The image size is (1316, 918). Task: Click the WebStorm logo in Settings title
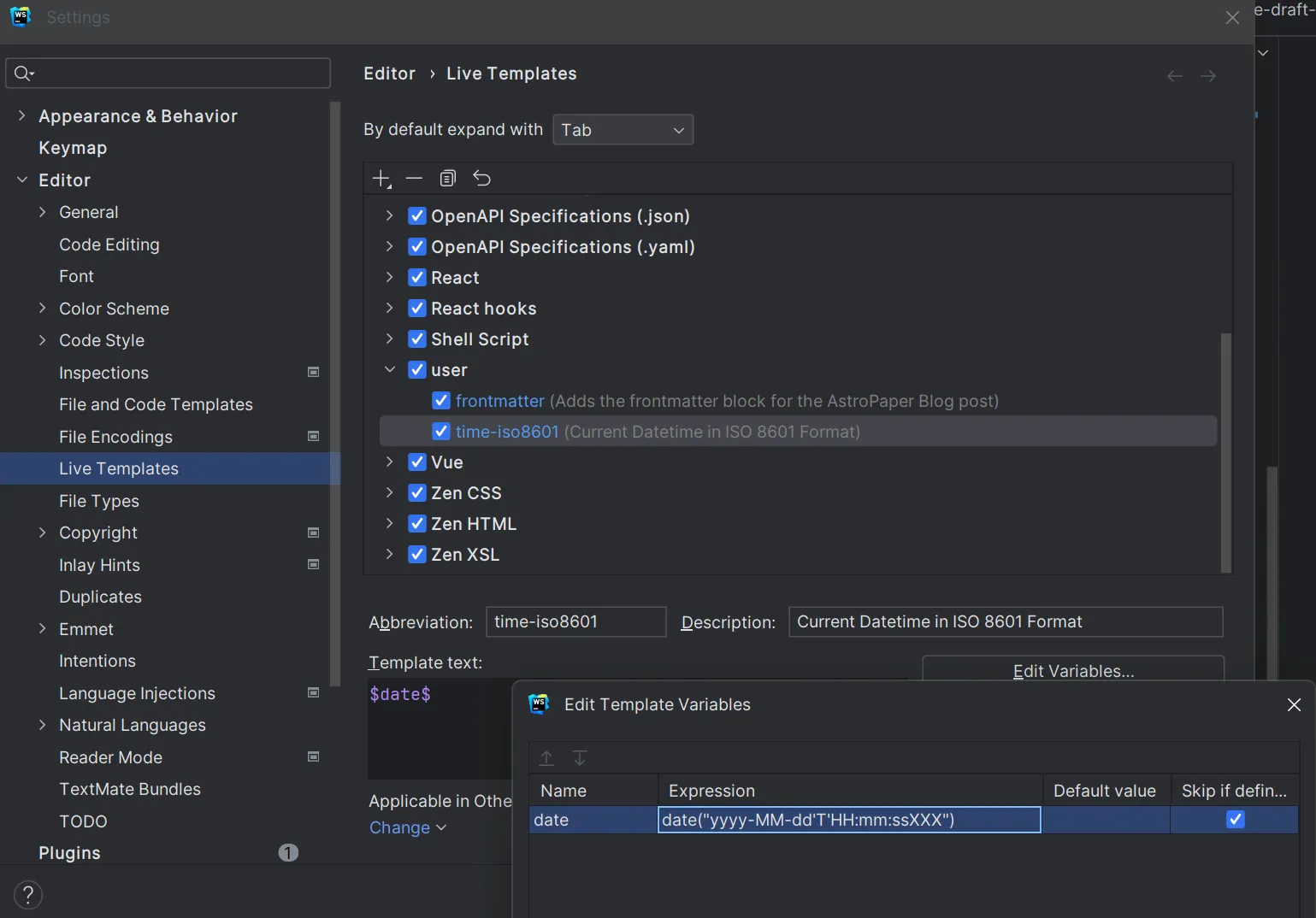[x=21, y=17]
